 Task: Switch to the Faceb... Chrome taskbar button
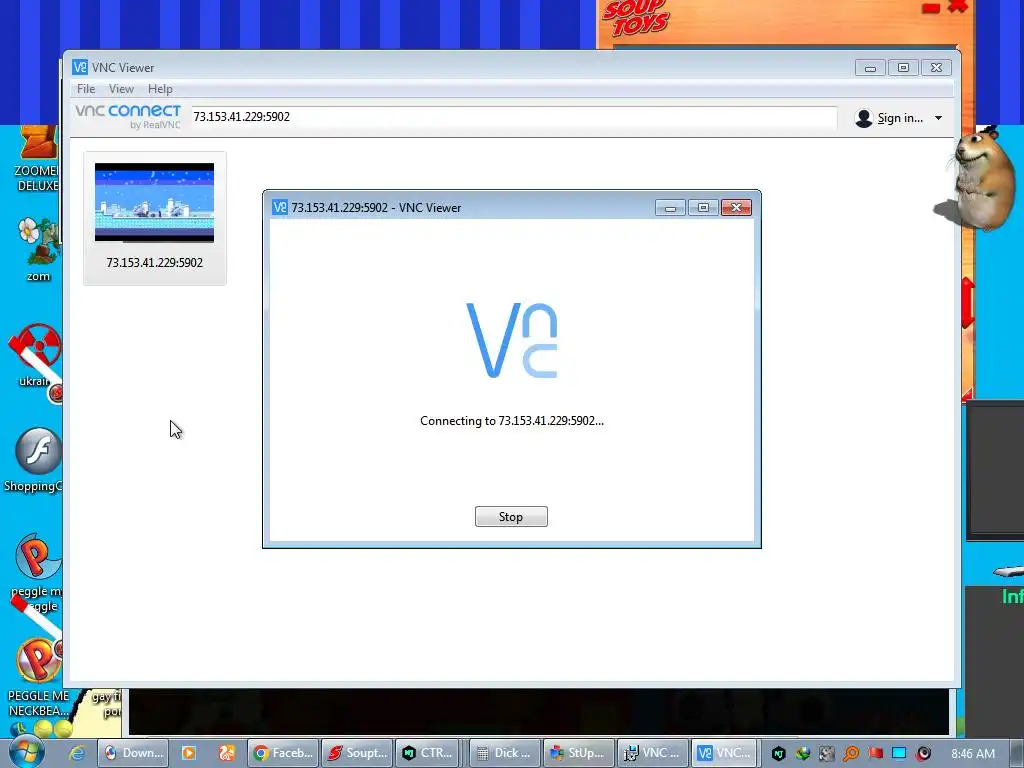click(283, 753)
